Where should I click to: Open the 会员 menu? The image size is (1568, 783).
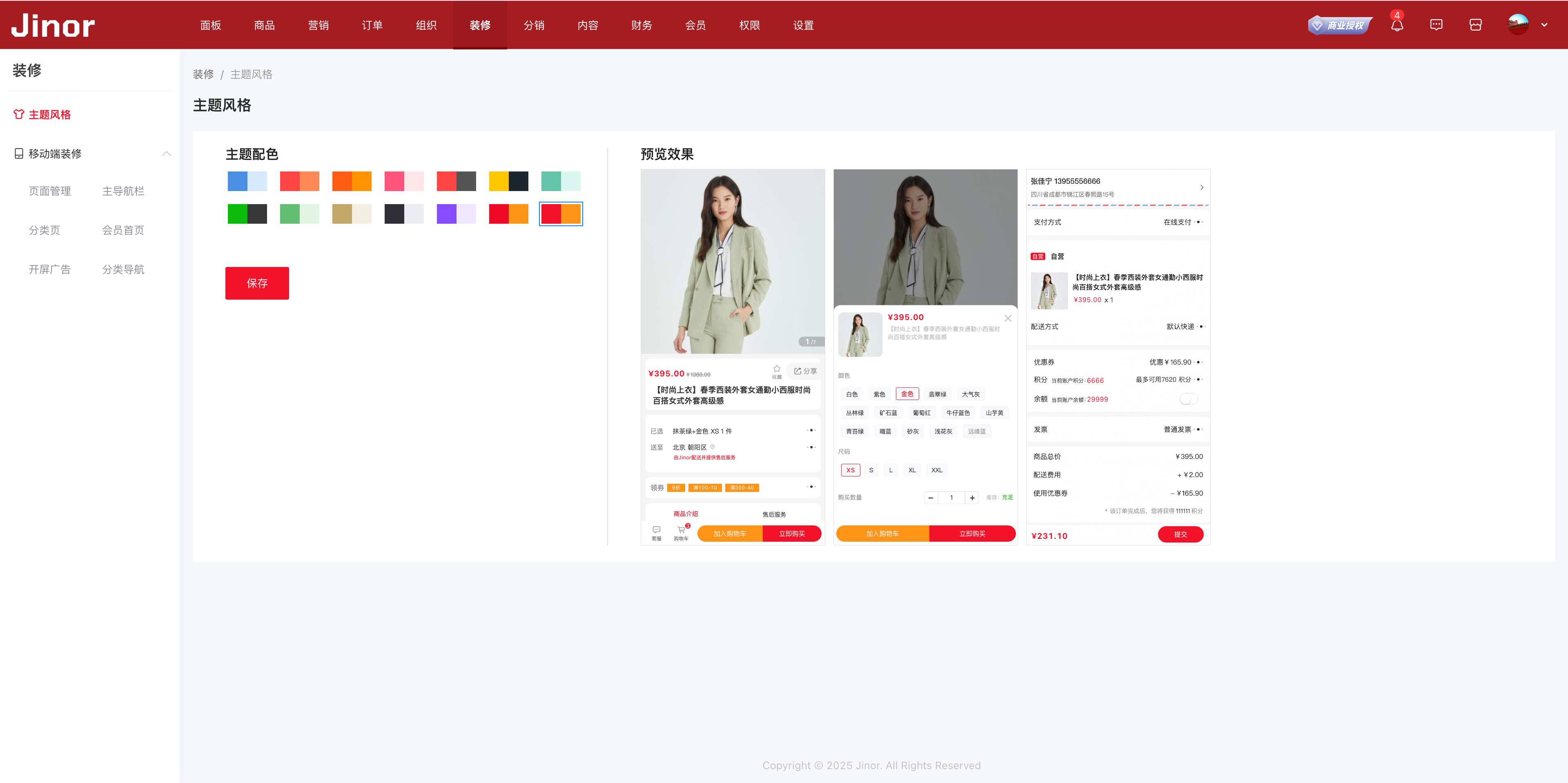pos(695,25)
